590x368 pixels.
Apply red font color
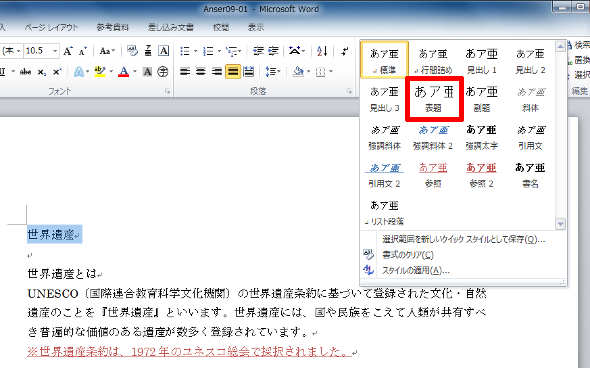(x=123, y=71)
